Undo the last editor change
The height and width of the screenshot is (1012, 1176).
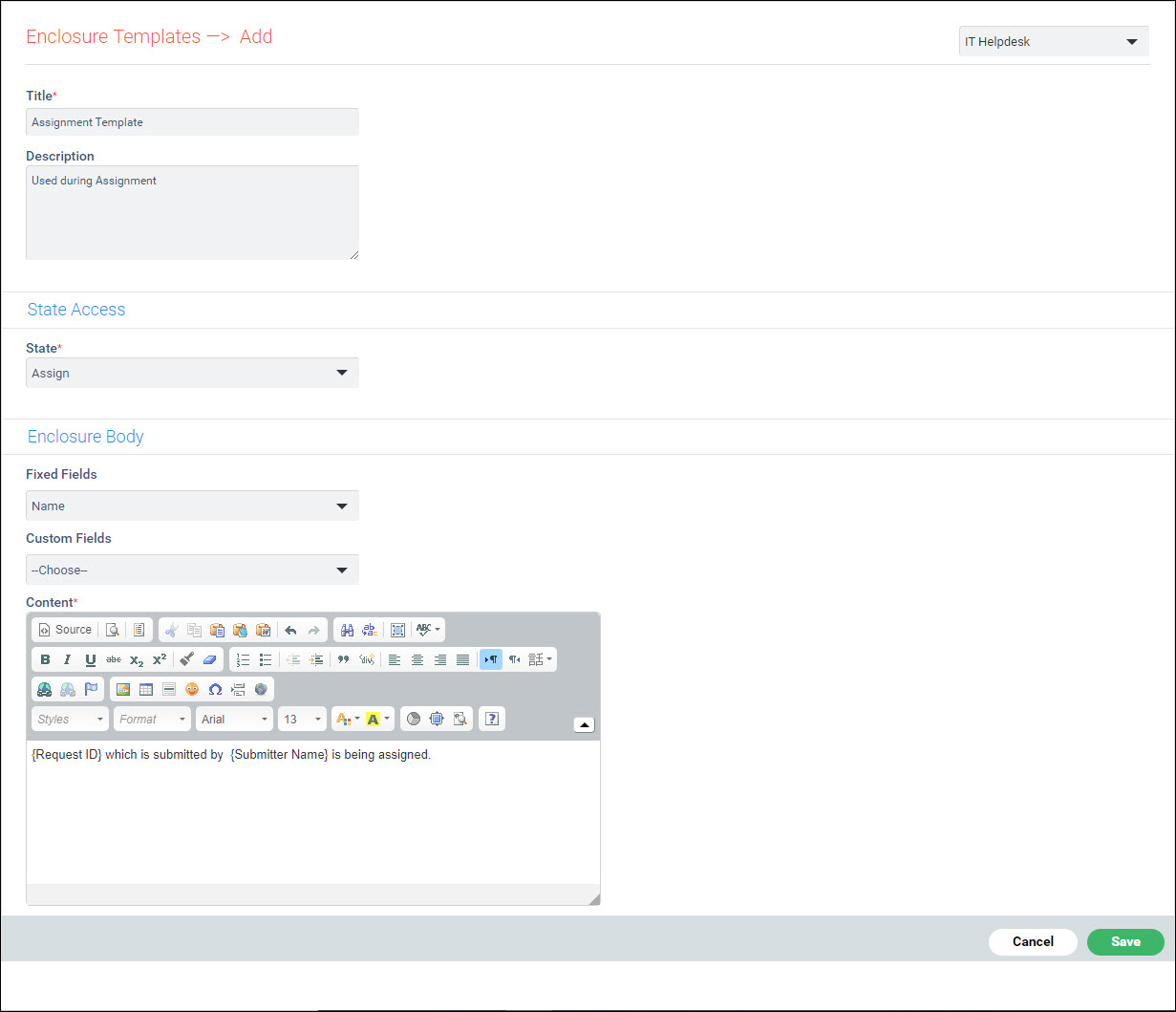[x=292, y=630]
